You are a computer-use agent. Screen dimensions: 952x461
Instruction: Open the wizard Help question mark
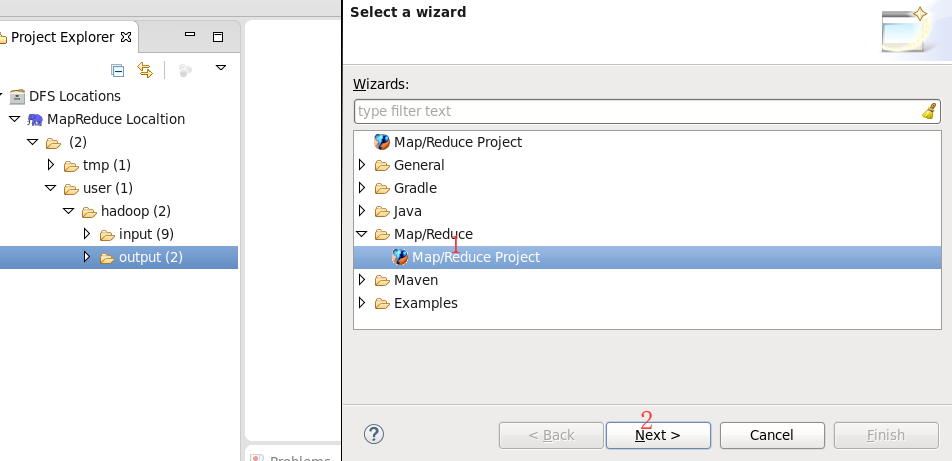[x=374, y=434]
